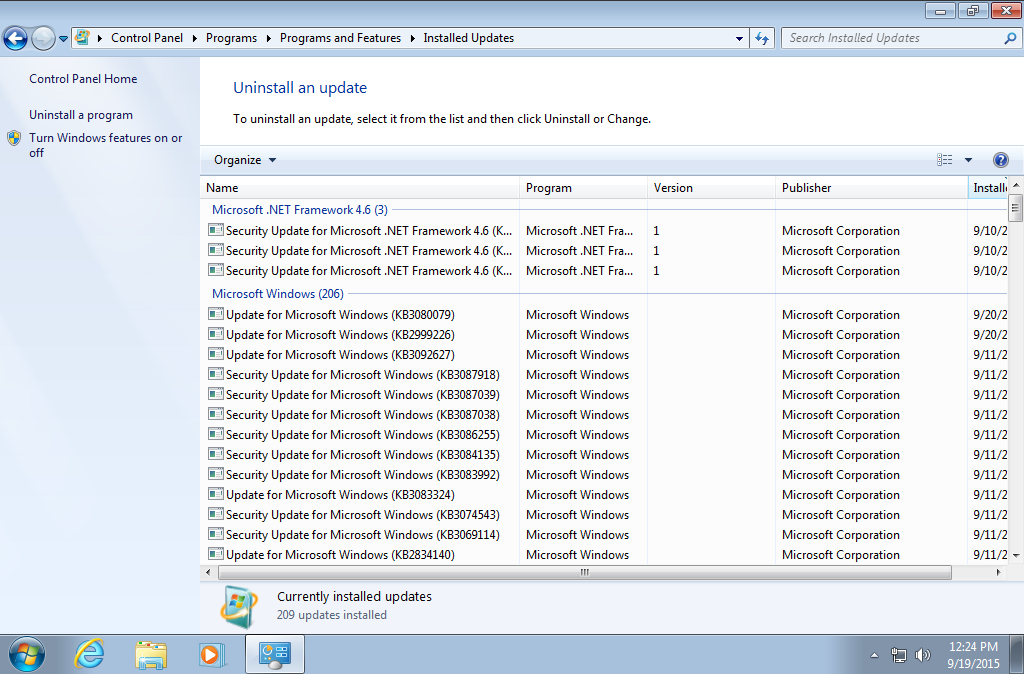Open the view options dropdown arrow
Screen dimensions: 1024x674
pos(968,160)
